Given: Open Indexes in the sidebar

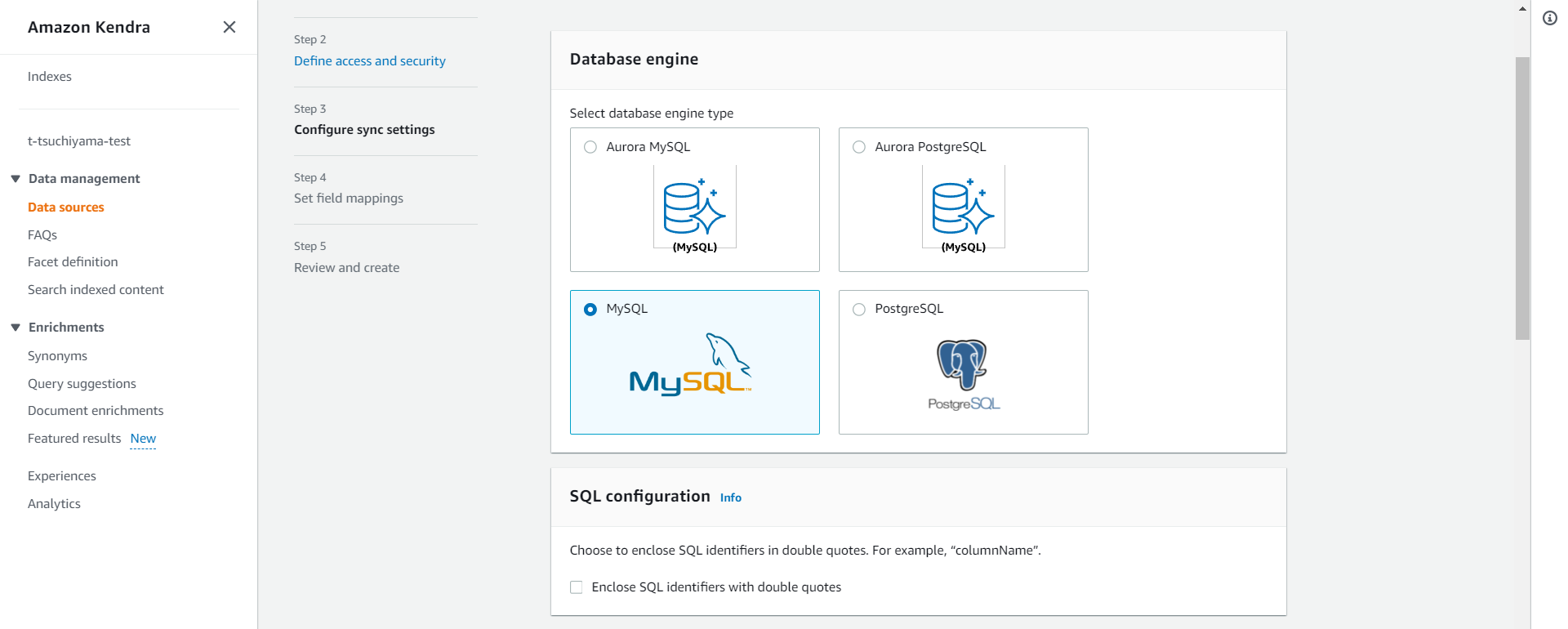Looking at the screenshot, I should 50,77.
